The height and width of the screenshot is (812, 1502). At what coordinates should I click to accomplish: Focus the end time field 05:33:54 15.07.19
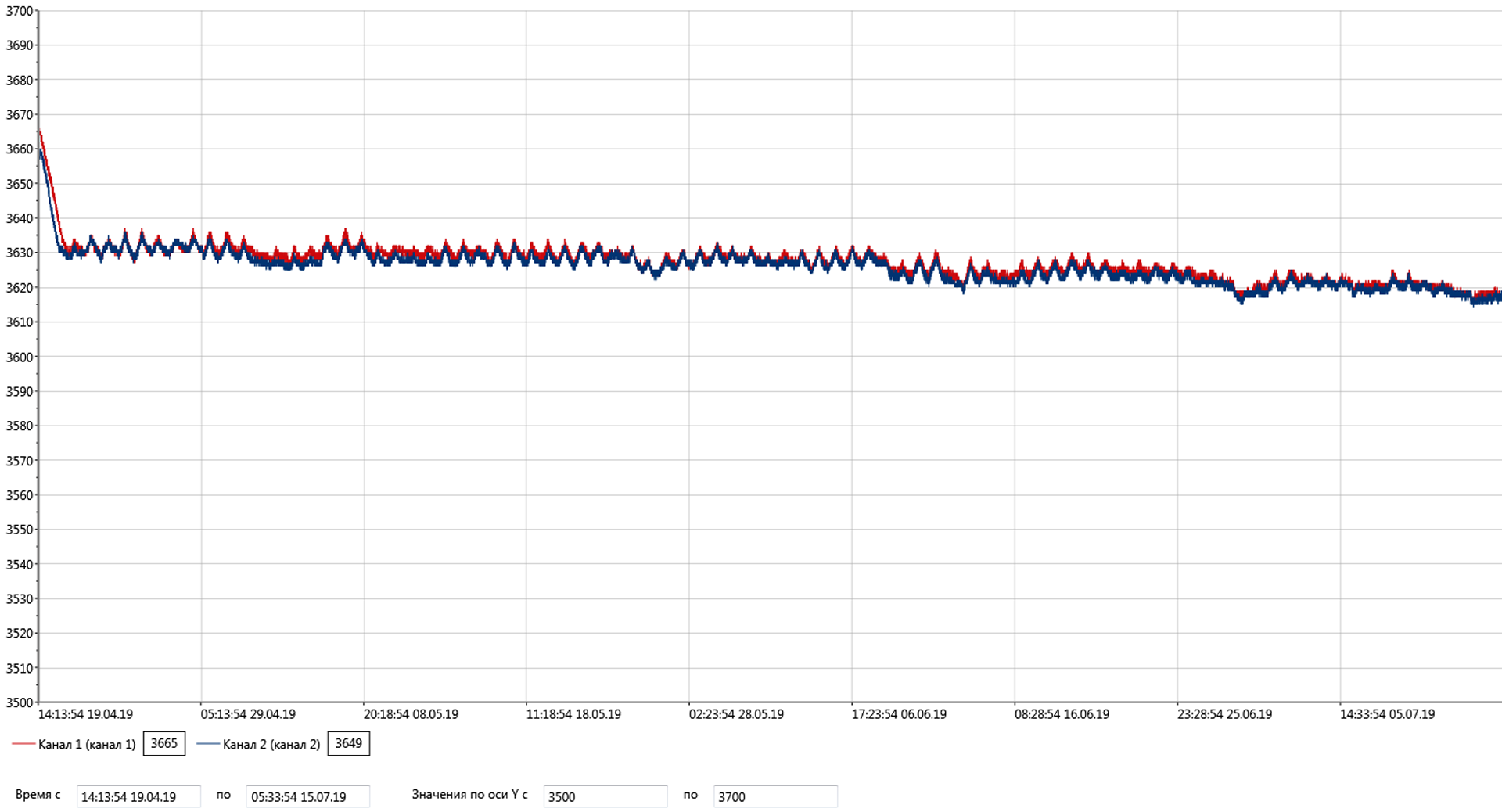[307, 796]
